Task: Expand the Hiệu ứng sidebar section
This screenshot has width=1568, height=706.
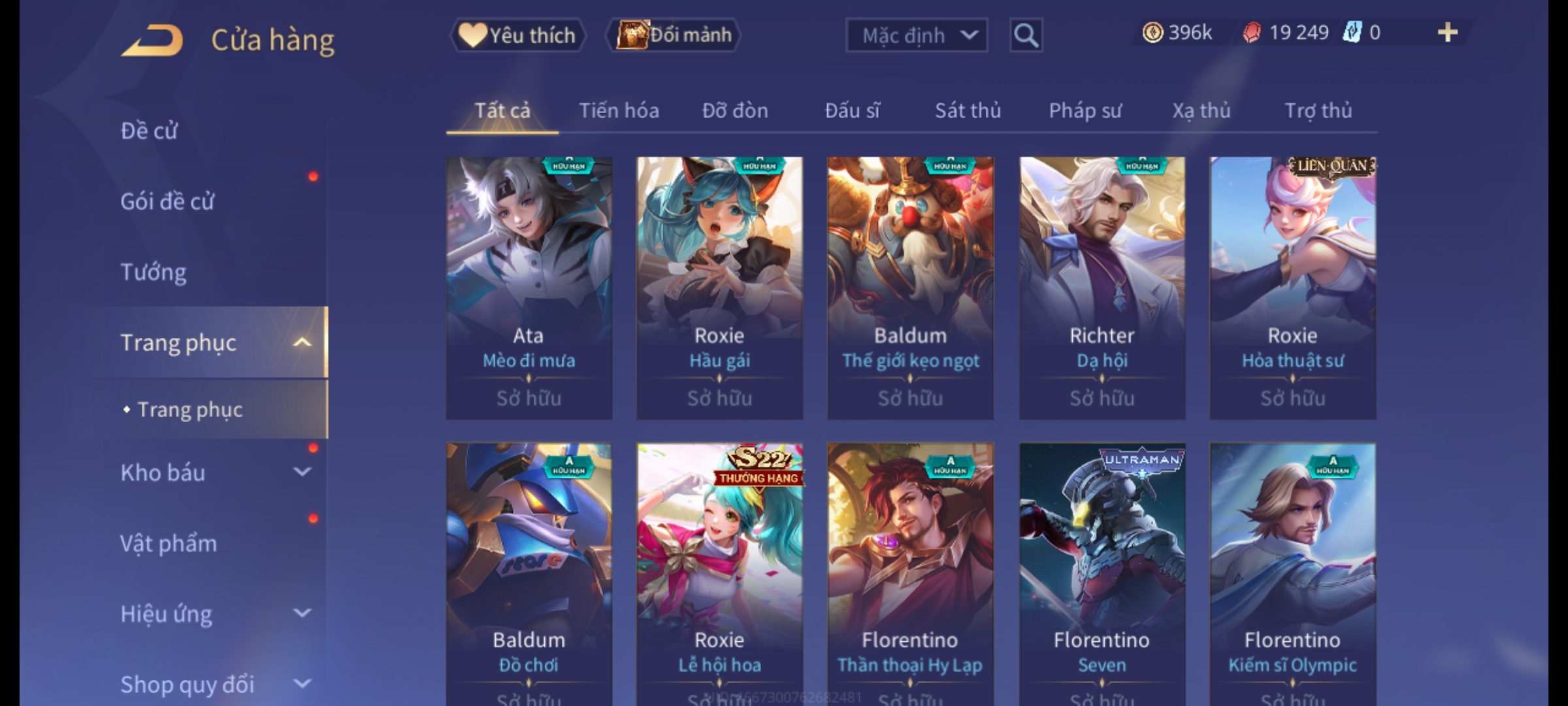Action: (302, 613)
